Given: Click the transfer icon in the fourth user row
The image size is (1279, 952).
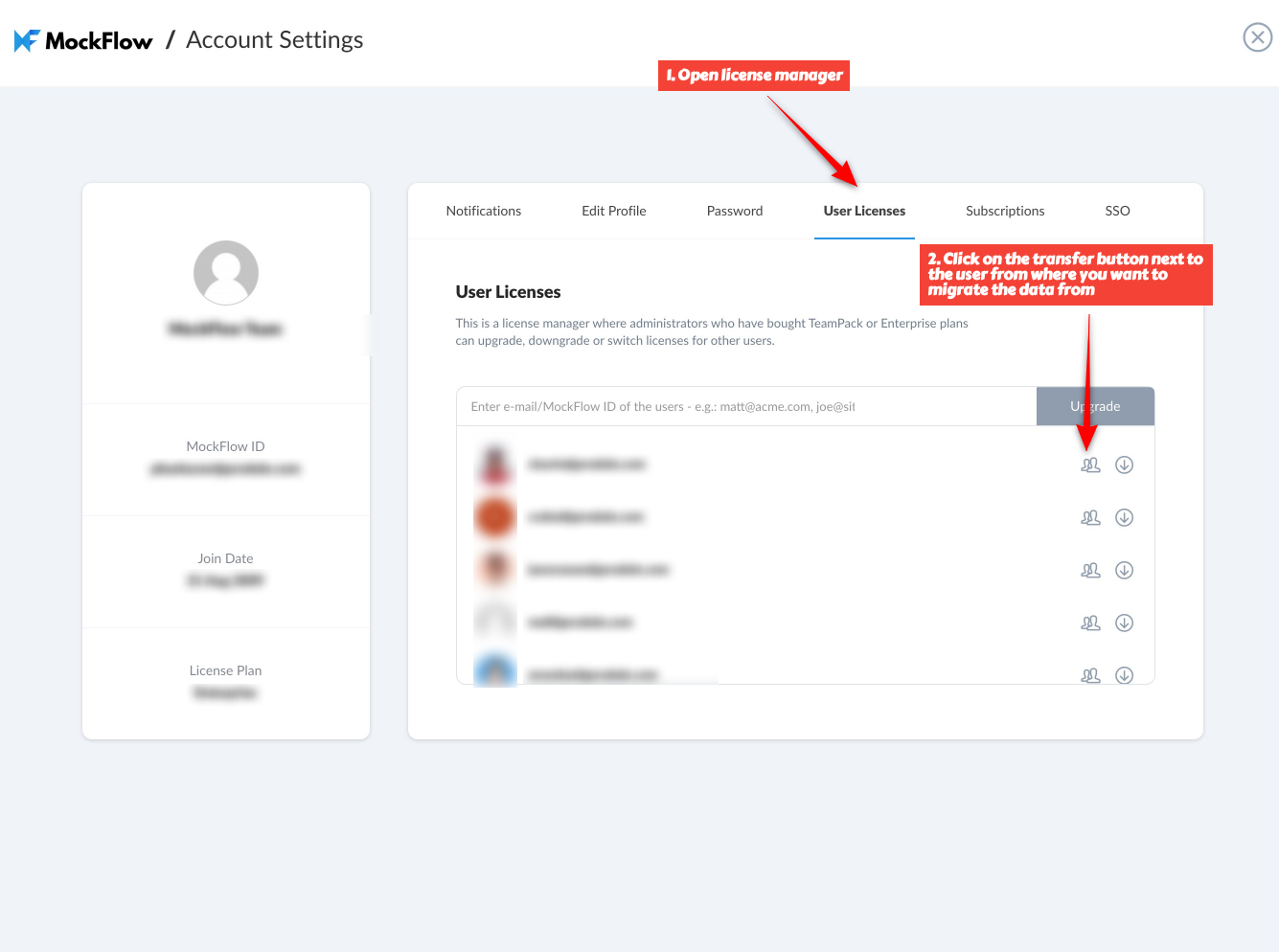Looking at the screenshot, I should 1090,623.
